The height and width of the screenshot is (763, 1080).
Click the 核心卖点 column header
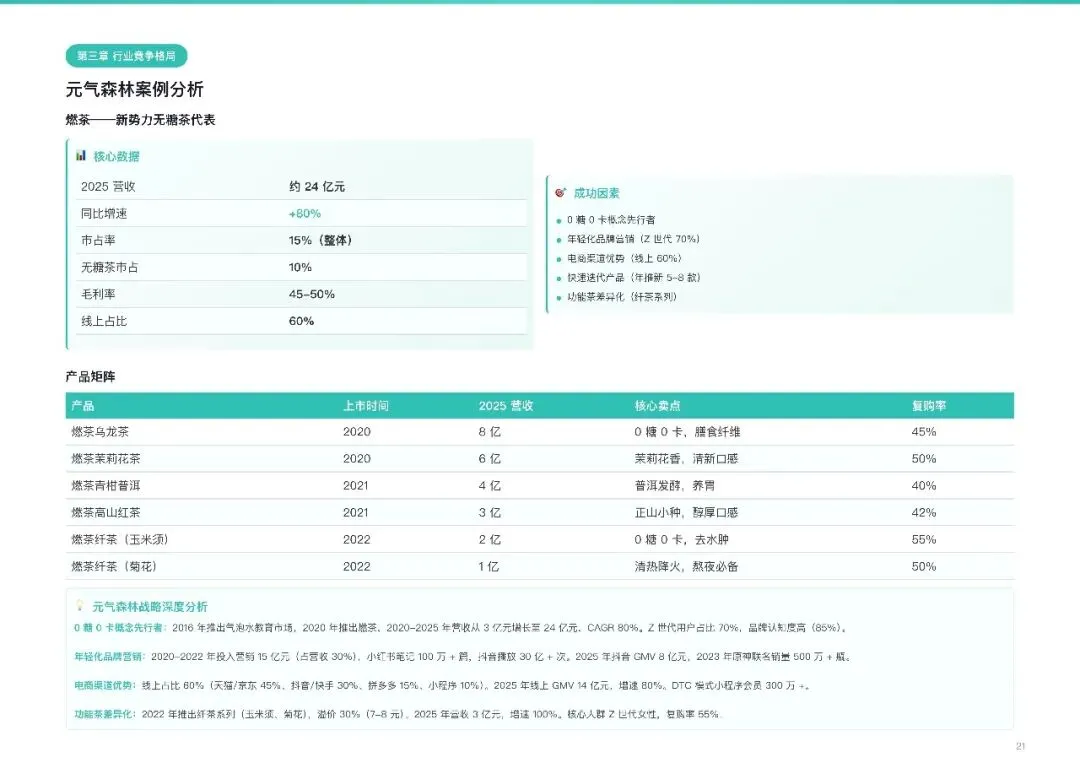click(x=658, y=406)
